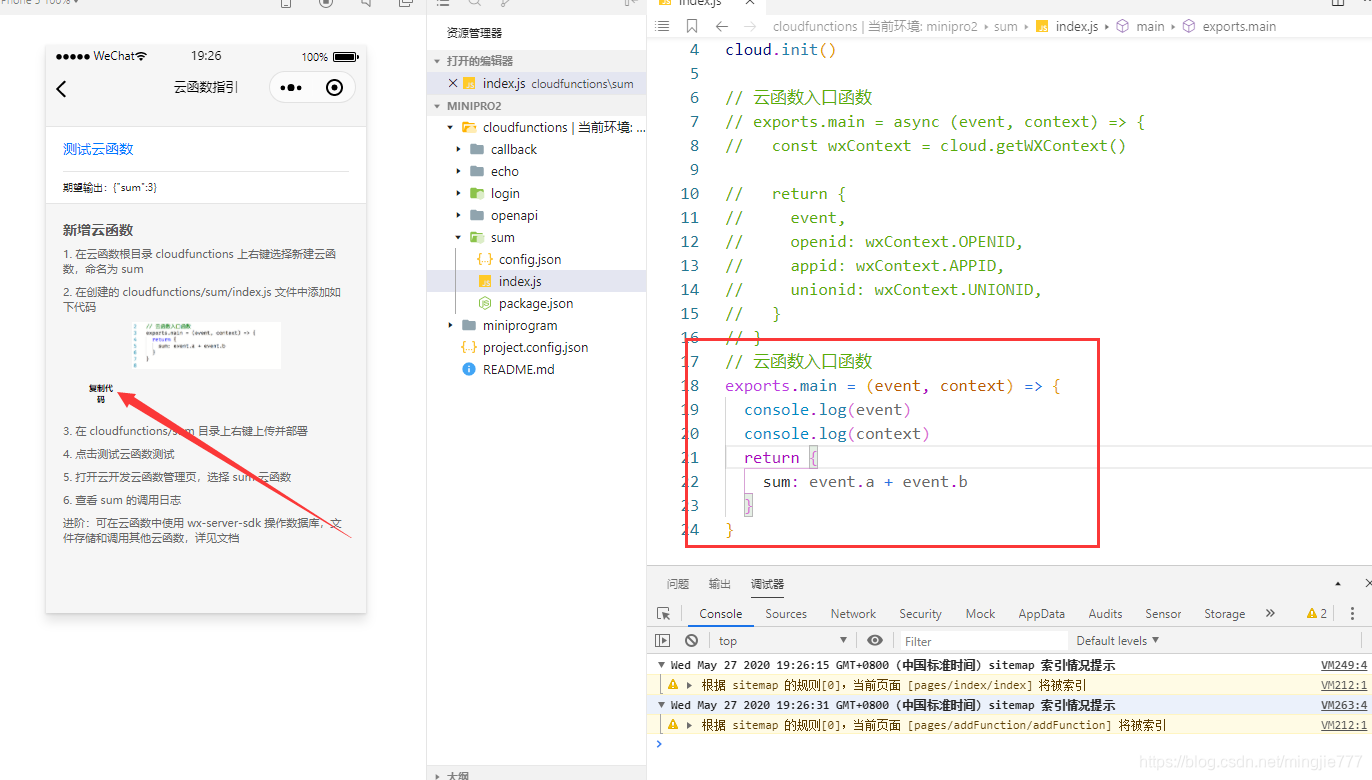The width and height of the screenshot is (1372, 780).
Task: Switch to the 调试器 panel tab
Action: click(767, 584)
